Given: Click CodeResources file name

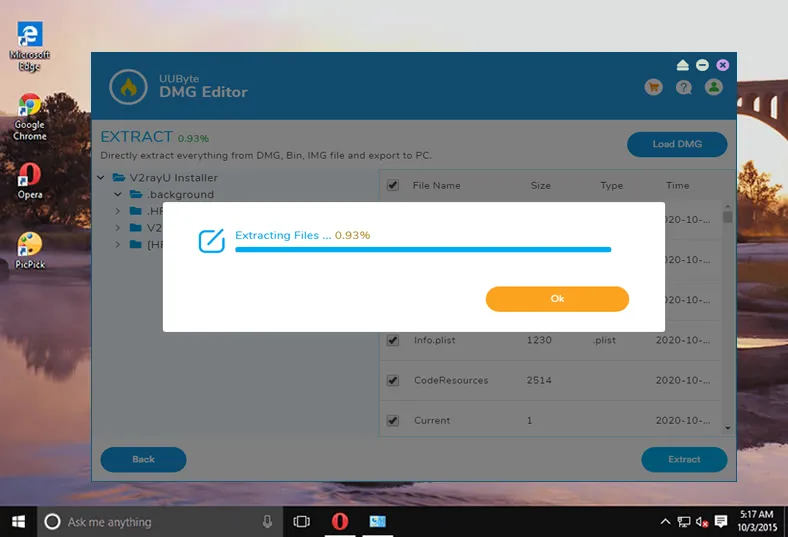Looking at the screenshot, I should [451, 380].
